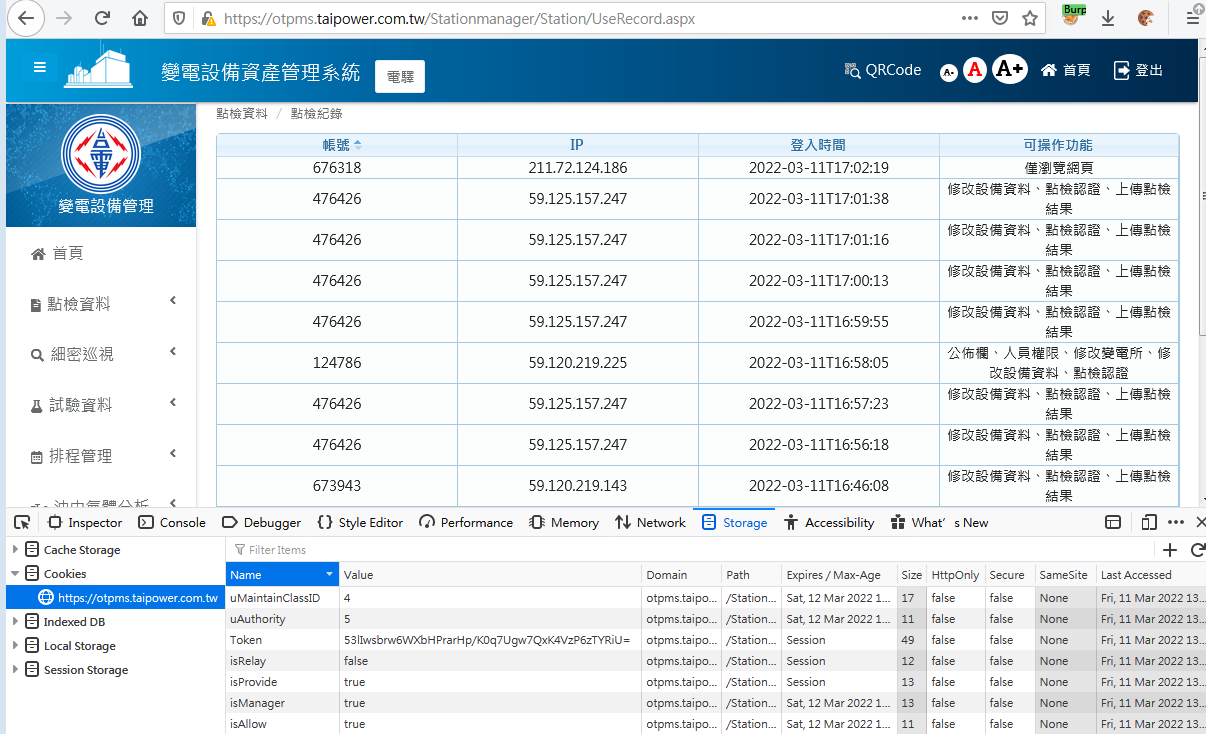Go to 首頁 in the top header
Screen dimensions: 1206x734
pos(1066,70)
